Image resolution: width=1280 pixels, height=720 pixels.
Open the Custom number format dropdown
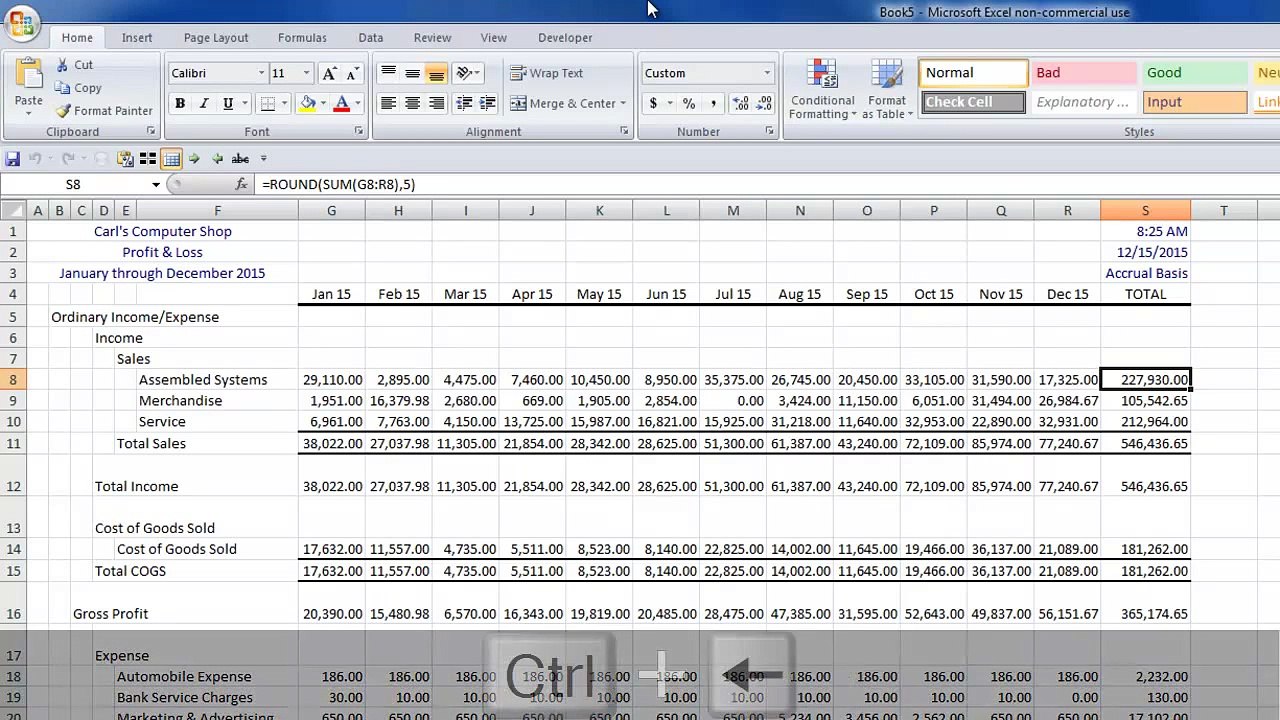[767, 73]
